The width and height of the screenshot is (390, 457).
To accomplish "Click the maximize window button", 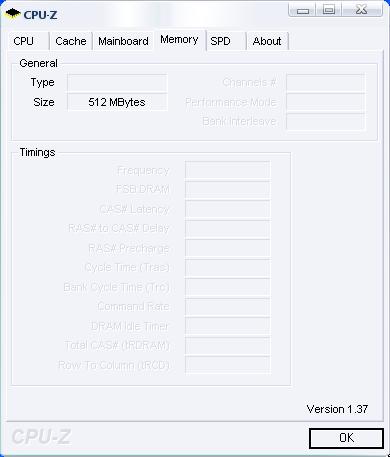I will (329, 10).
